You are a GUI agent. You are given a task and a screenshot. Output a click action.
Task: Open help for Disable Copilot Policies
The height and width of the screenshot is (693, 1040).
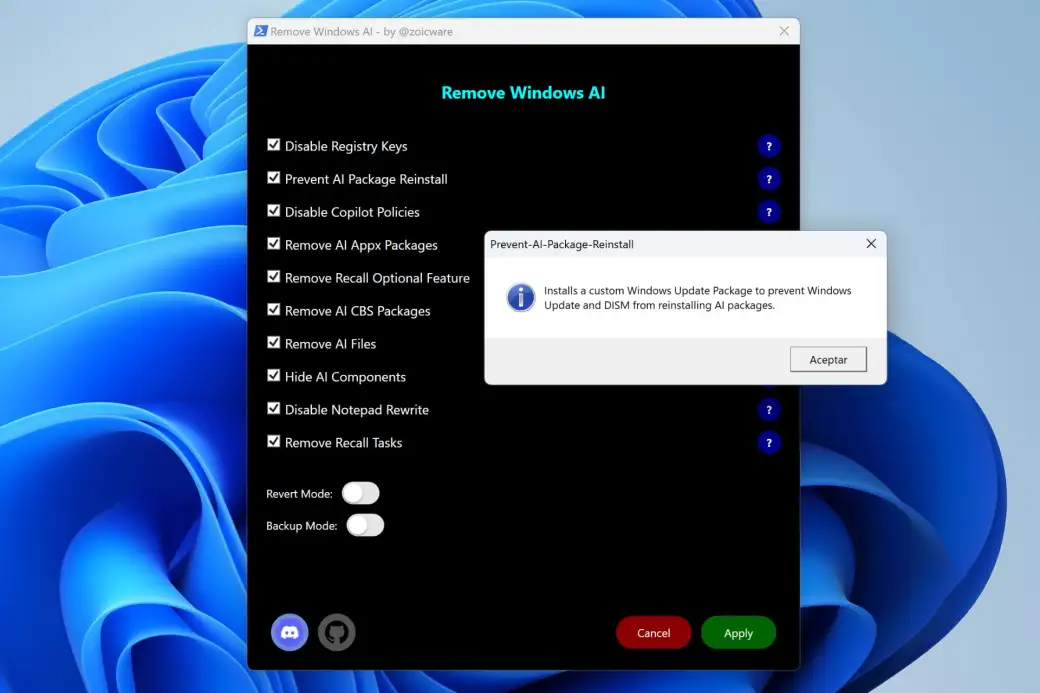point(769,212)
